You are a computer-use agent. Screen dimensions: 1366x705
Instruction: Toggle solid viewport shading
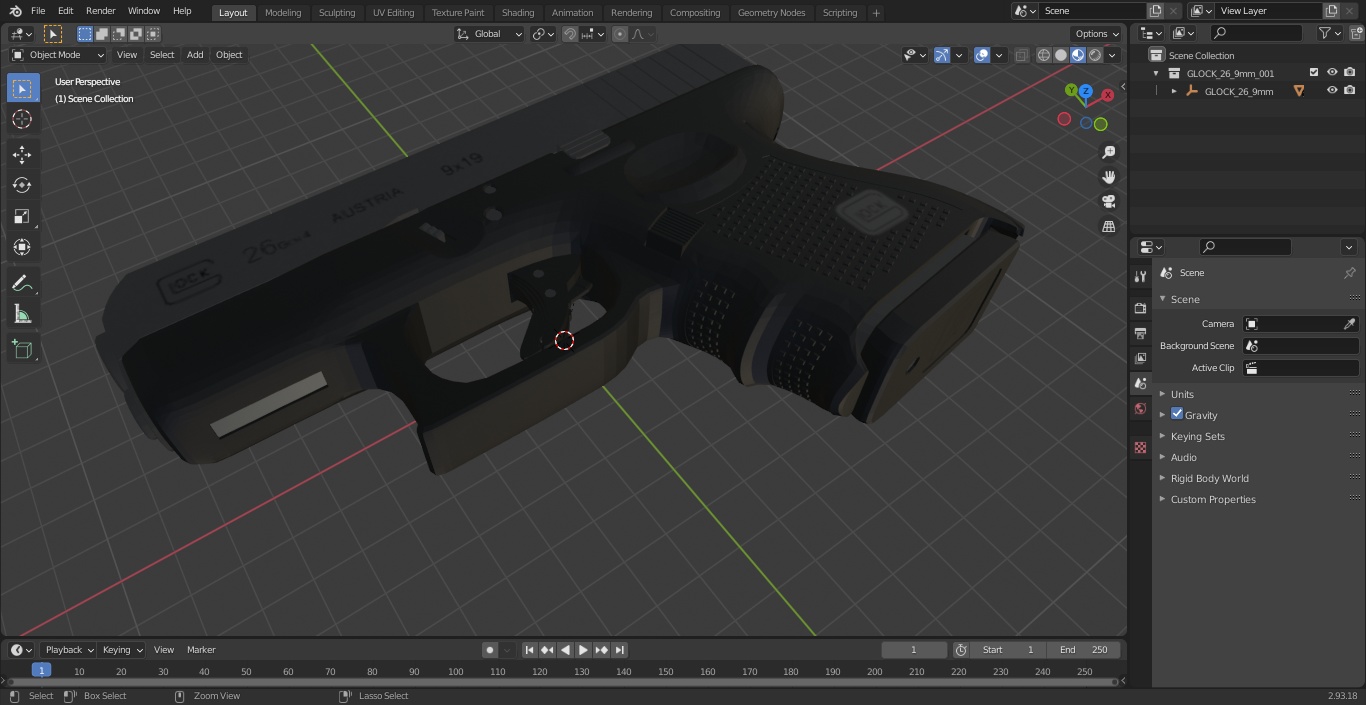tap(1061, 55)
